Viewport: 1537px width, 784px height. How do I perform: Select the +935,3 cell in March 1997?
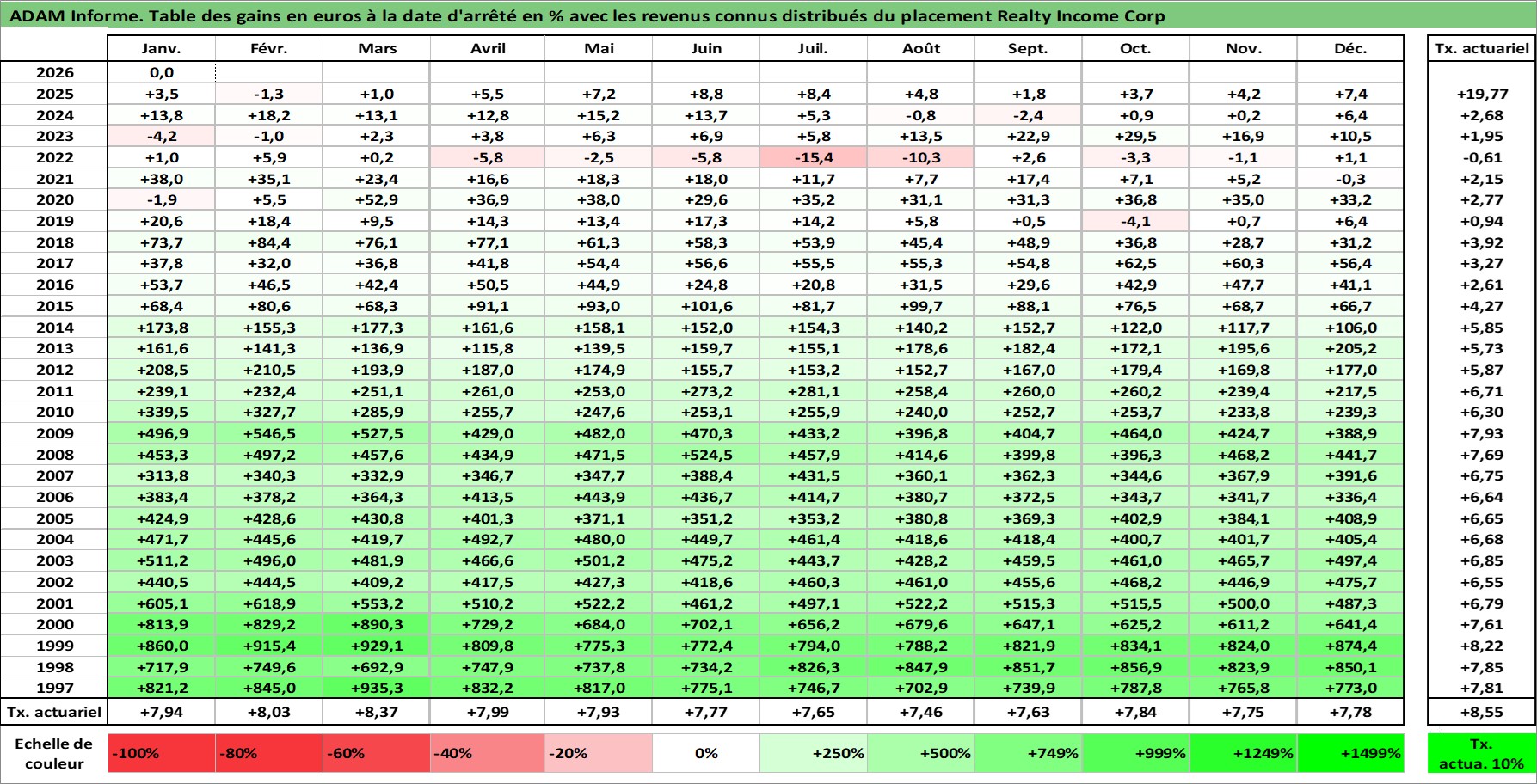tap(377, 688)
